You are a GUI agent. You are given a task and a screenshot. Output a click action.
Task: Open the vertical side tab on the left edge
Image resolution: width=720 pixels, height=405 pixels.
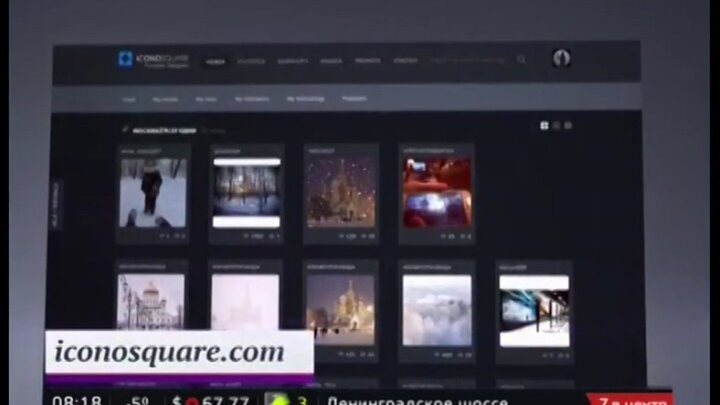coord(56,206)
